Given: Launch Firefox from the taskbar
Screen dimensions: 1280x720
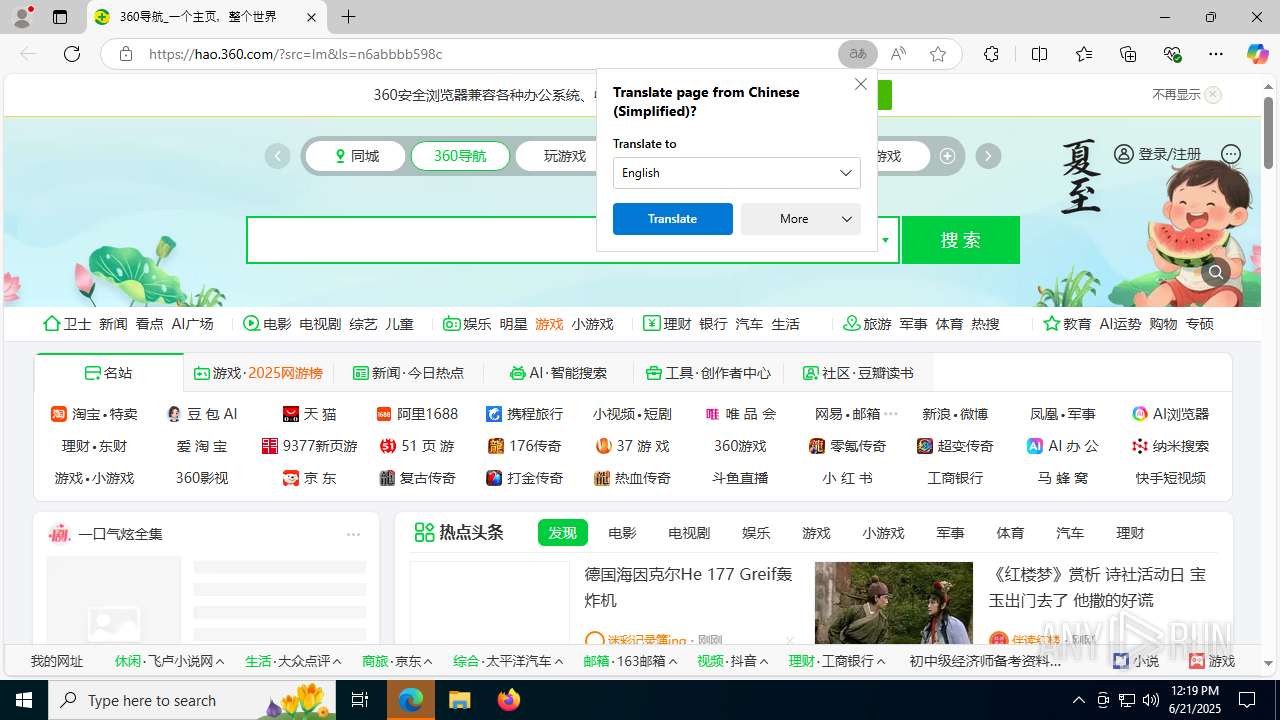Looking at the screenshot, I should click(x=509, y=700).
